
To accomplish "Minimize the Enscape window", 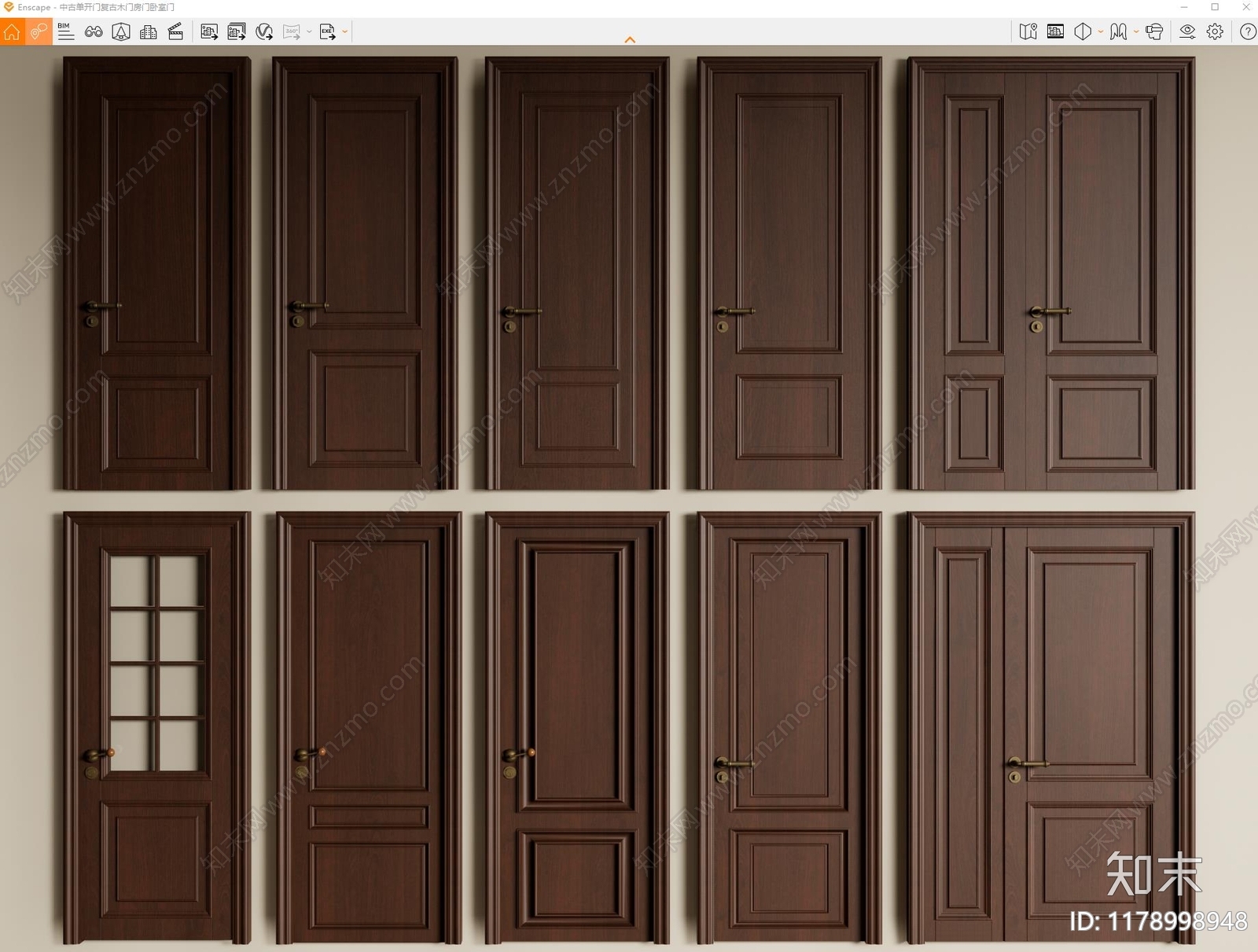I will pyautogui.click(x=1184, y=7).
